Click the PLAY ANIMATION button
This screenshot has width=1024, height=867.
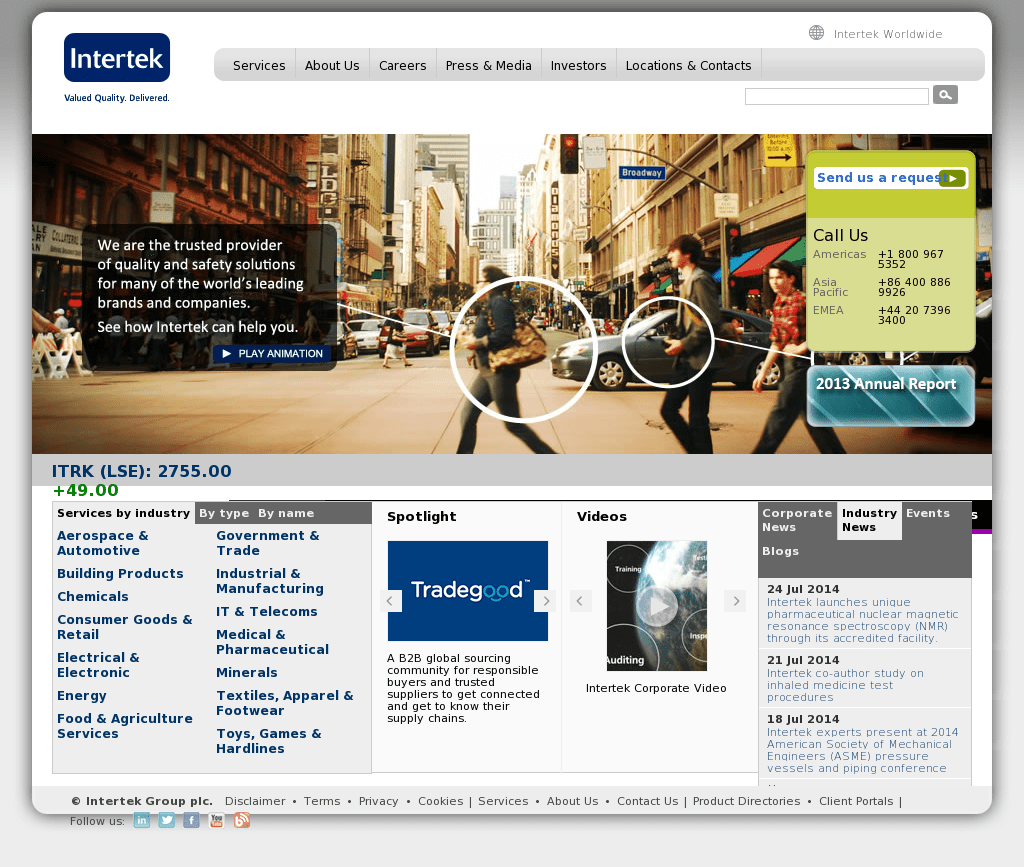(x=272, y=354)
